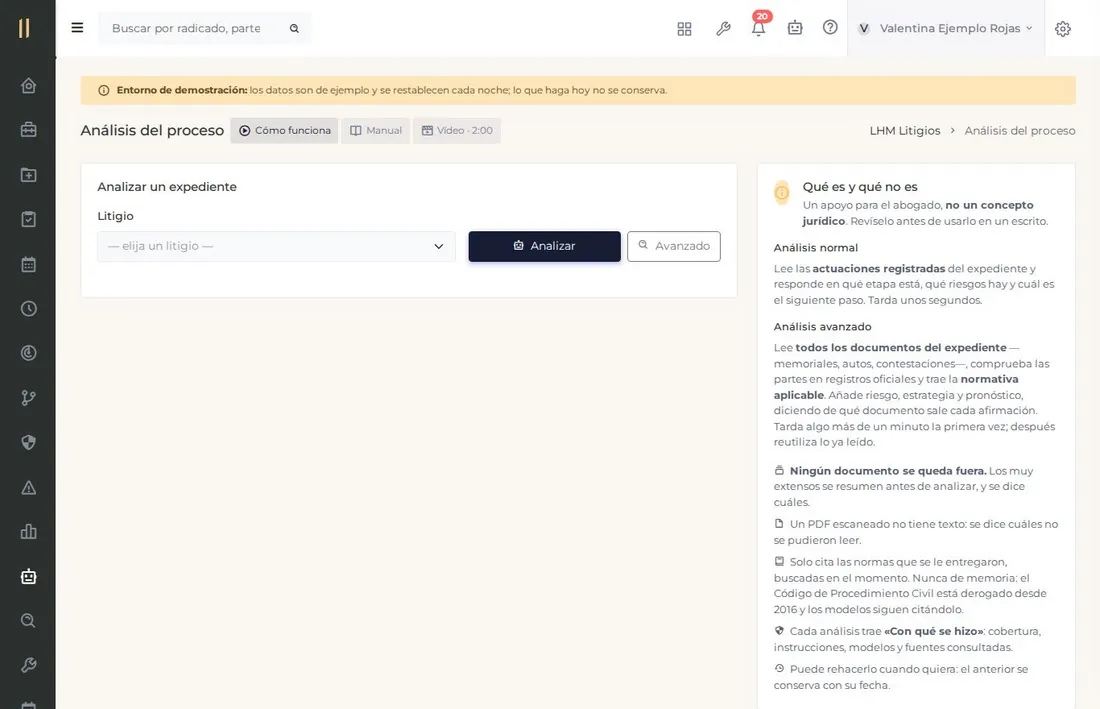This screenshot has width=1100, height=709.
Task: Click the "Análisis del proceso" page title
Action: click(152, 130)
